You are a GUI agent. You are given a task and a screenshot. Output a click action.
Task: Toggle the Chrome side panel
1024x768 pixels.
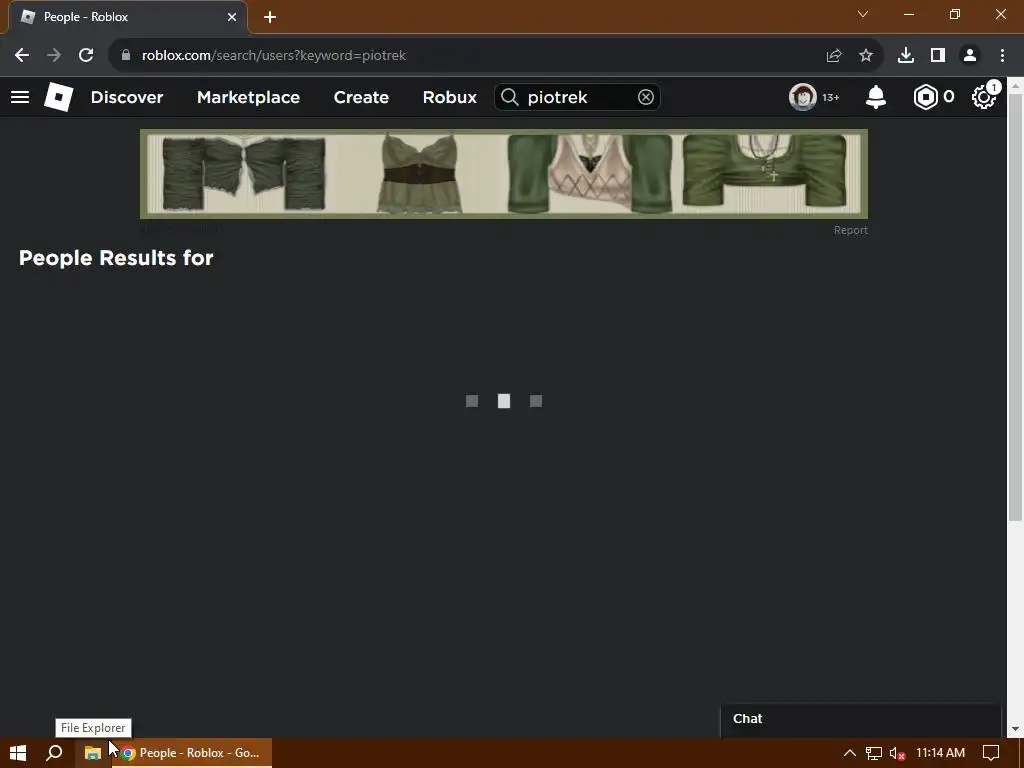coord(938,56)
